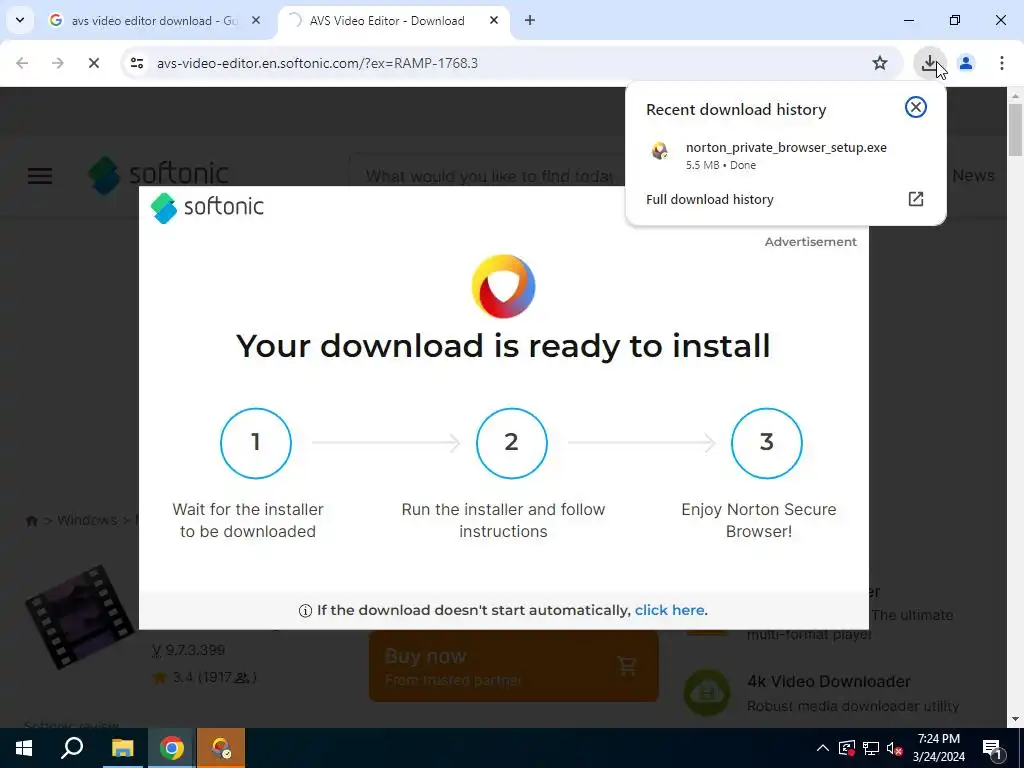Image resolution: width=1024 pixels, height=768 pixels.
Task: Open 4k Video Downloader listing
Action: coord(829,681)
